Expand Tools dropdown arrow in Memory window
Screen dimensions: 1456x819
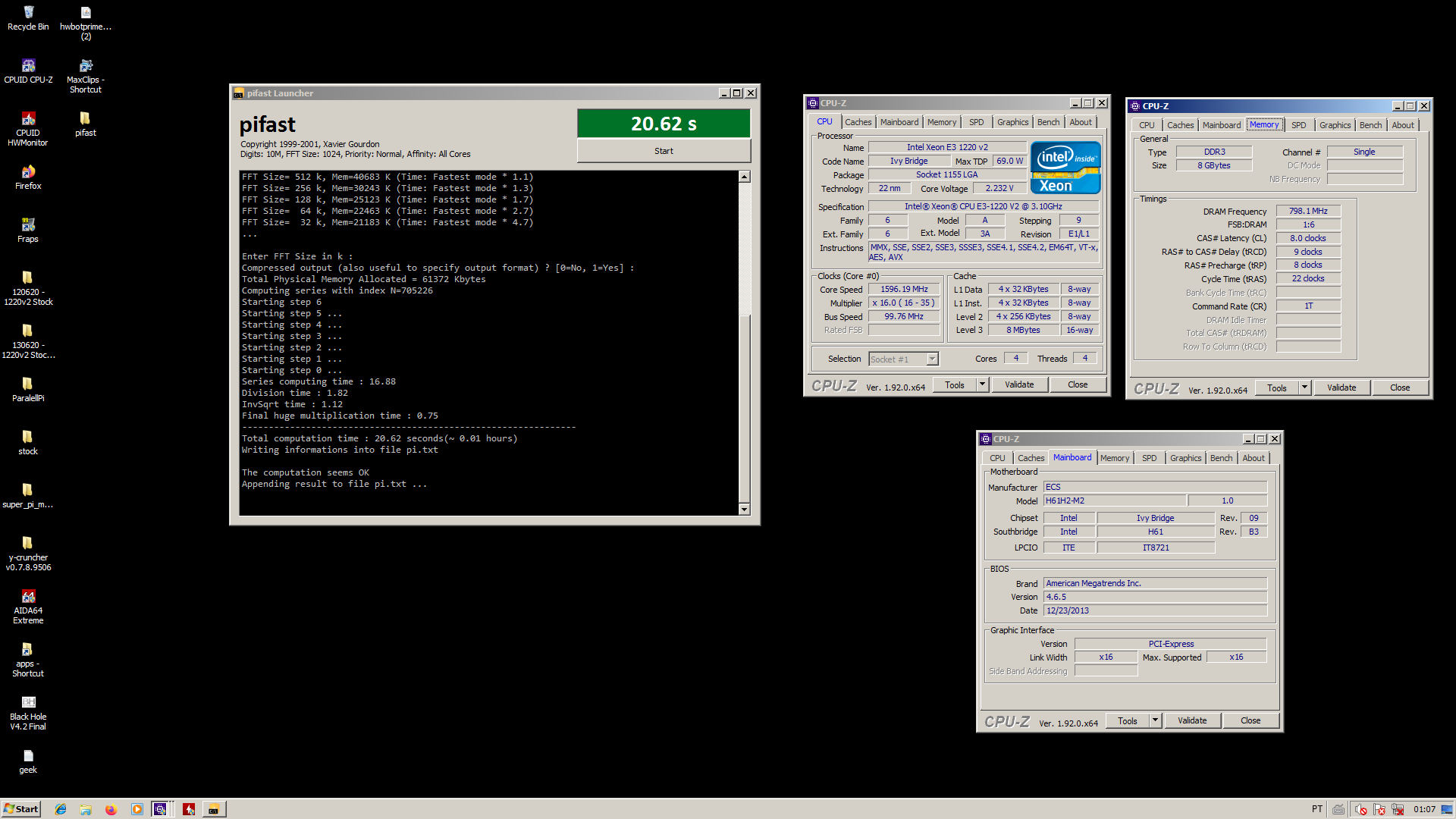click(x=1304, y=388)
